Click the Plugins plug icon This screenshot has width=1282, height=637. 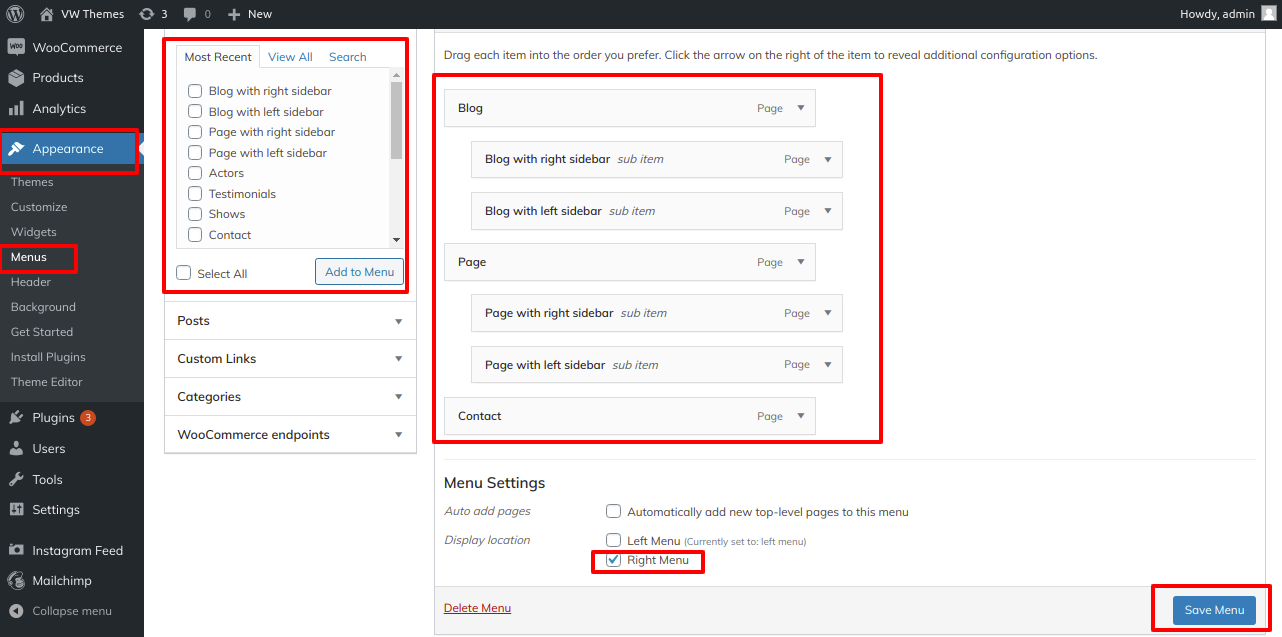point(16,417)
